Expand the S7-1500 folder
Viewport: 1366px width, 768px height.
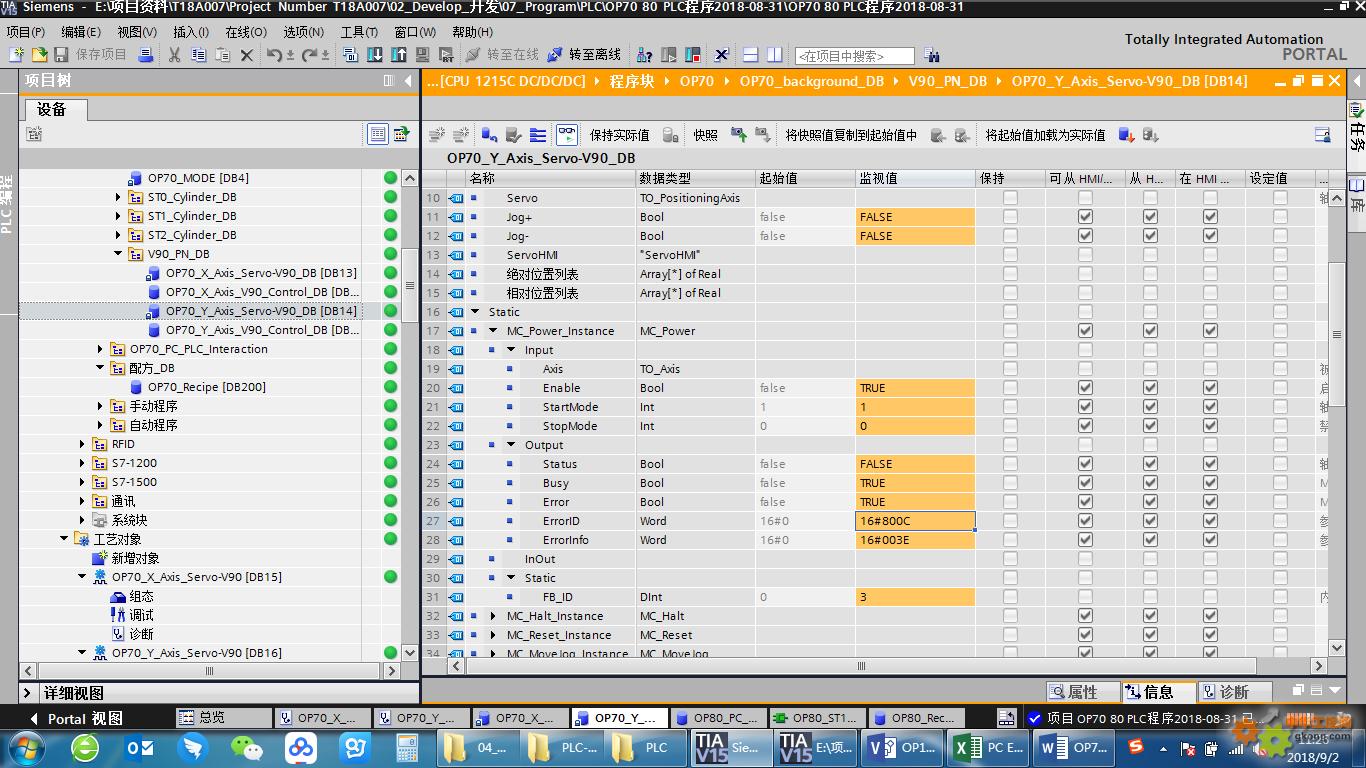[82, 482]
